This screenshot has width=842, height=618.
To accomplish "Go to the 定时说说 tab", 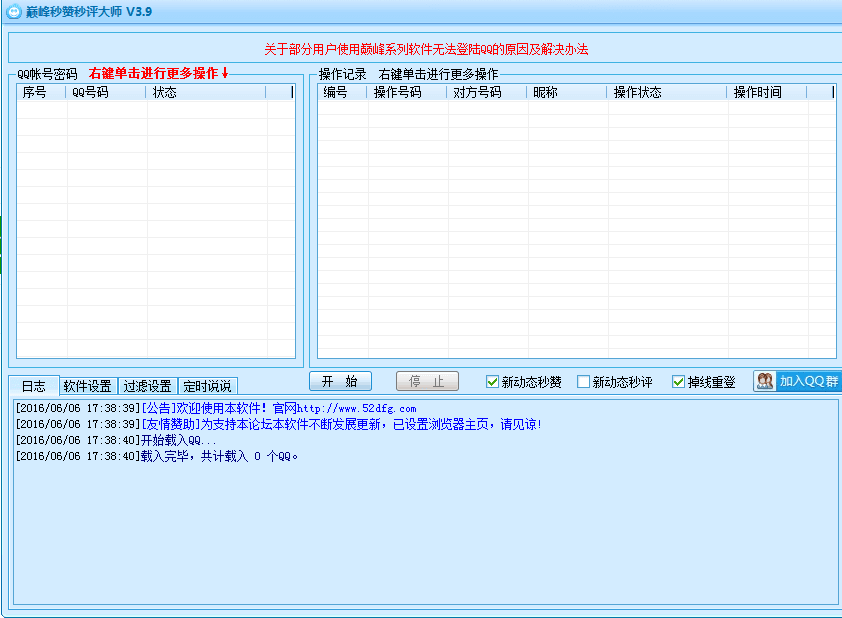I will 208,386.
